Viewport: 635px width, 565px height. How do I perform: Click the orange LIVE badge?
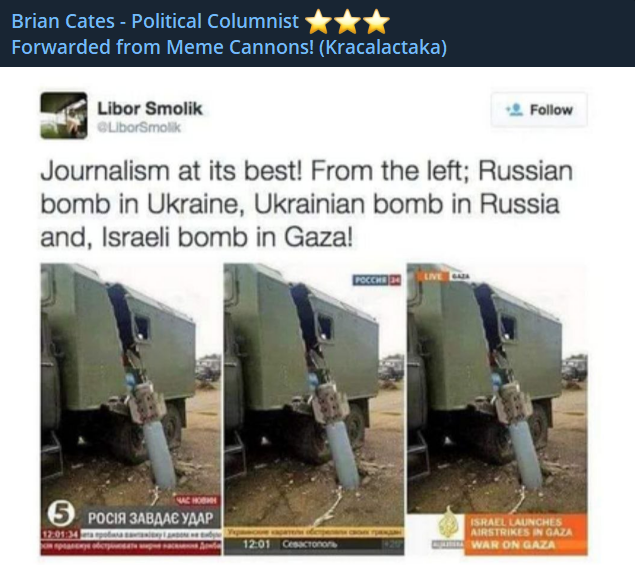(433, 276)
